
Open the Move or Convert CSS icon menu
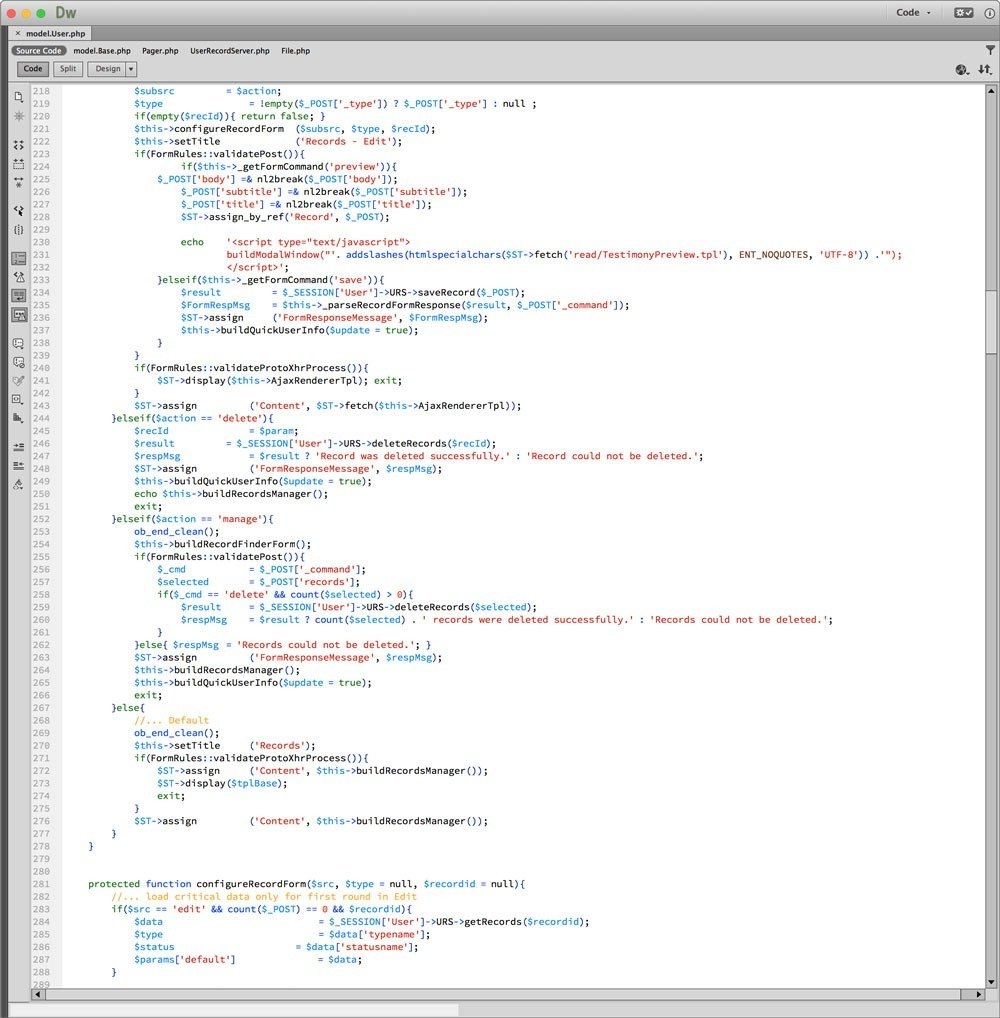[x=18, y=419]
